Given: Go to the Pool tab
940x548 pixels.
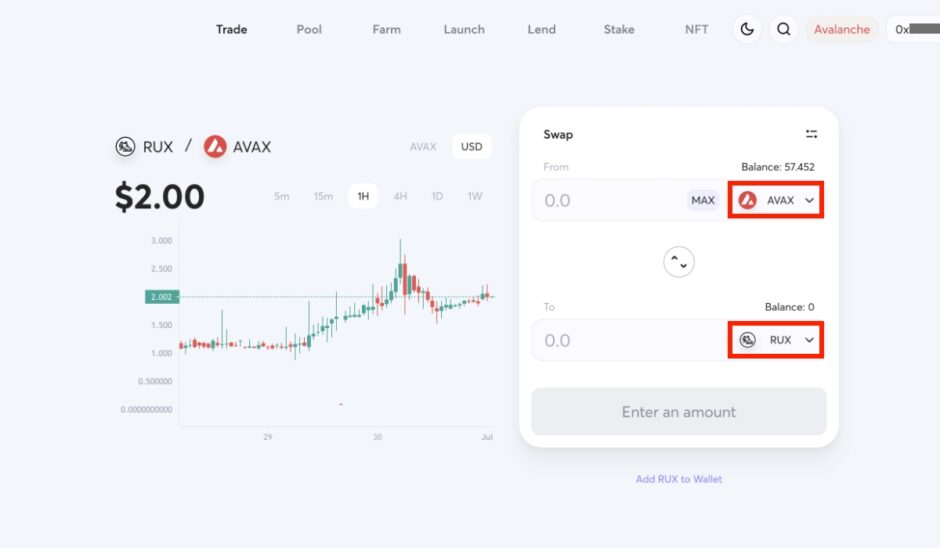Looking at the screenshot, I should point(309,29).
